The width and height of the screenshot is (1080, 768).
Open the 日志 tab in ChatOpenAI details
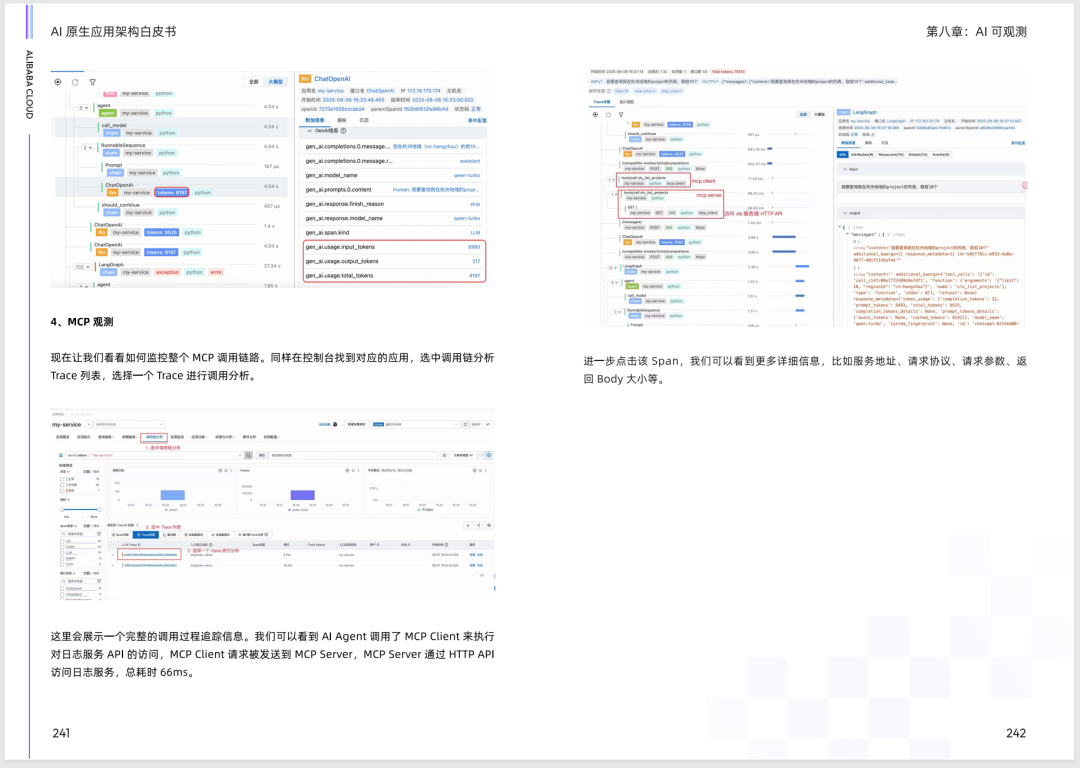(364, 120)
